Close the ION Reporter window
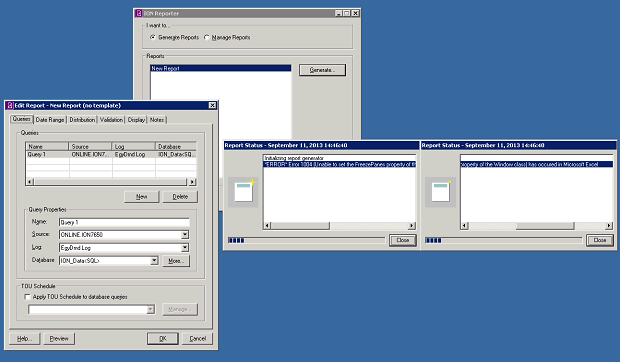 pos(355,13)
